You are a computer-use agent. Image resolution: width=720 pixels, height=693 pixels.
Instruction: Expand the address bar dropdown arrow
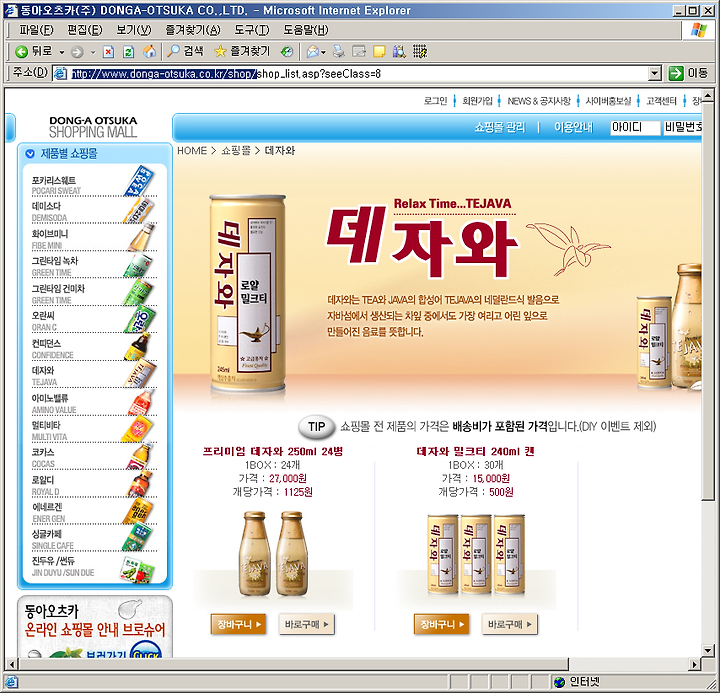point(655,73)
